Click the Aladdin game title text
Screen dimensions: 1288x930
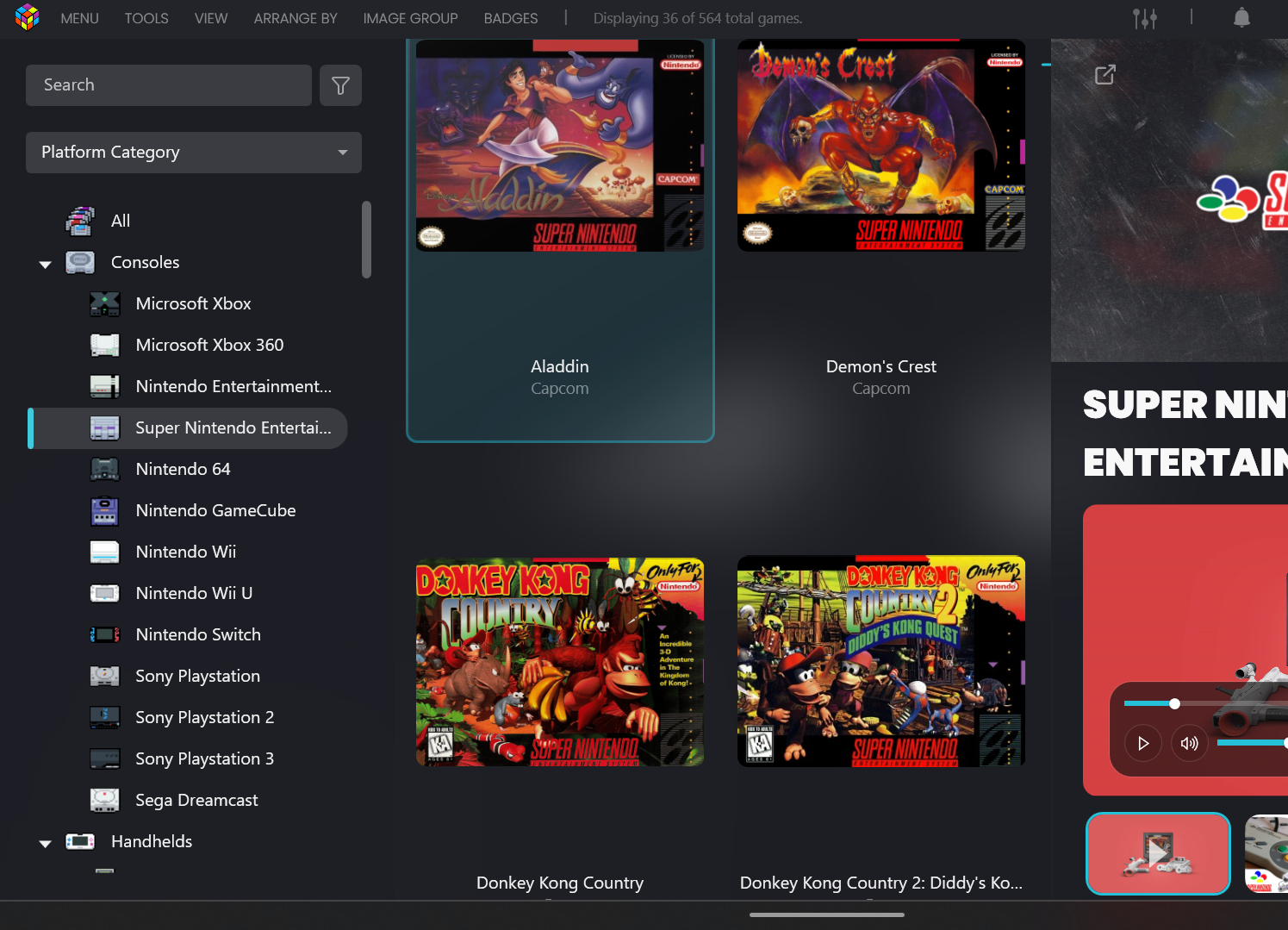coord(560,366)
